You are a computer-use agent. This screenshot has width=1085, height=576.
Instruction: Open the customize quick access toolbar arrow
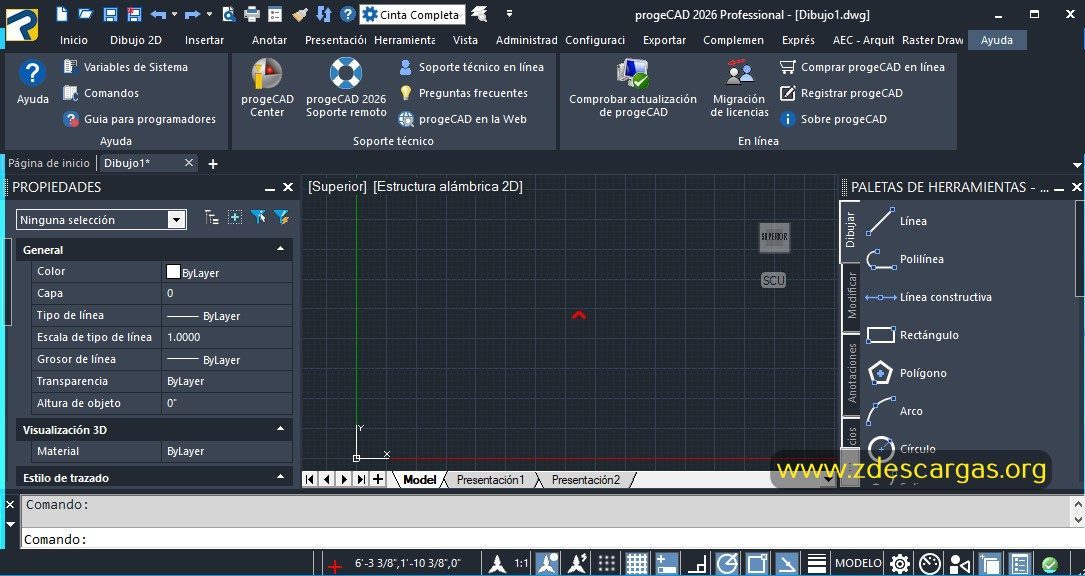(x=509, y=14)
